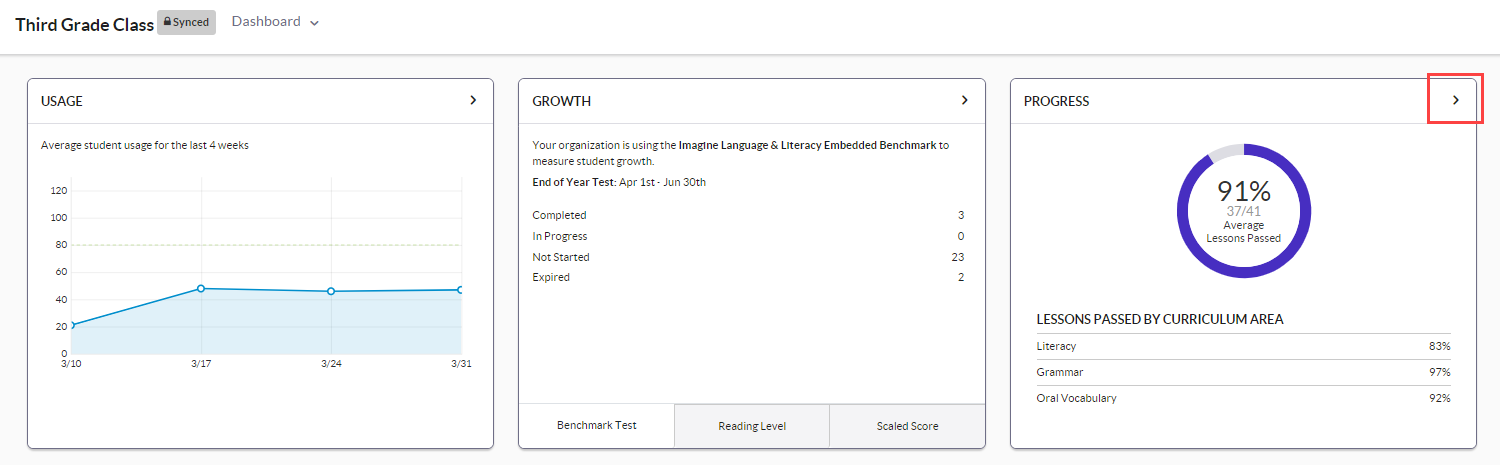The image size is (1500, 465).
Task: Select the Benchmark Test tab
Action: 596,425
